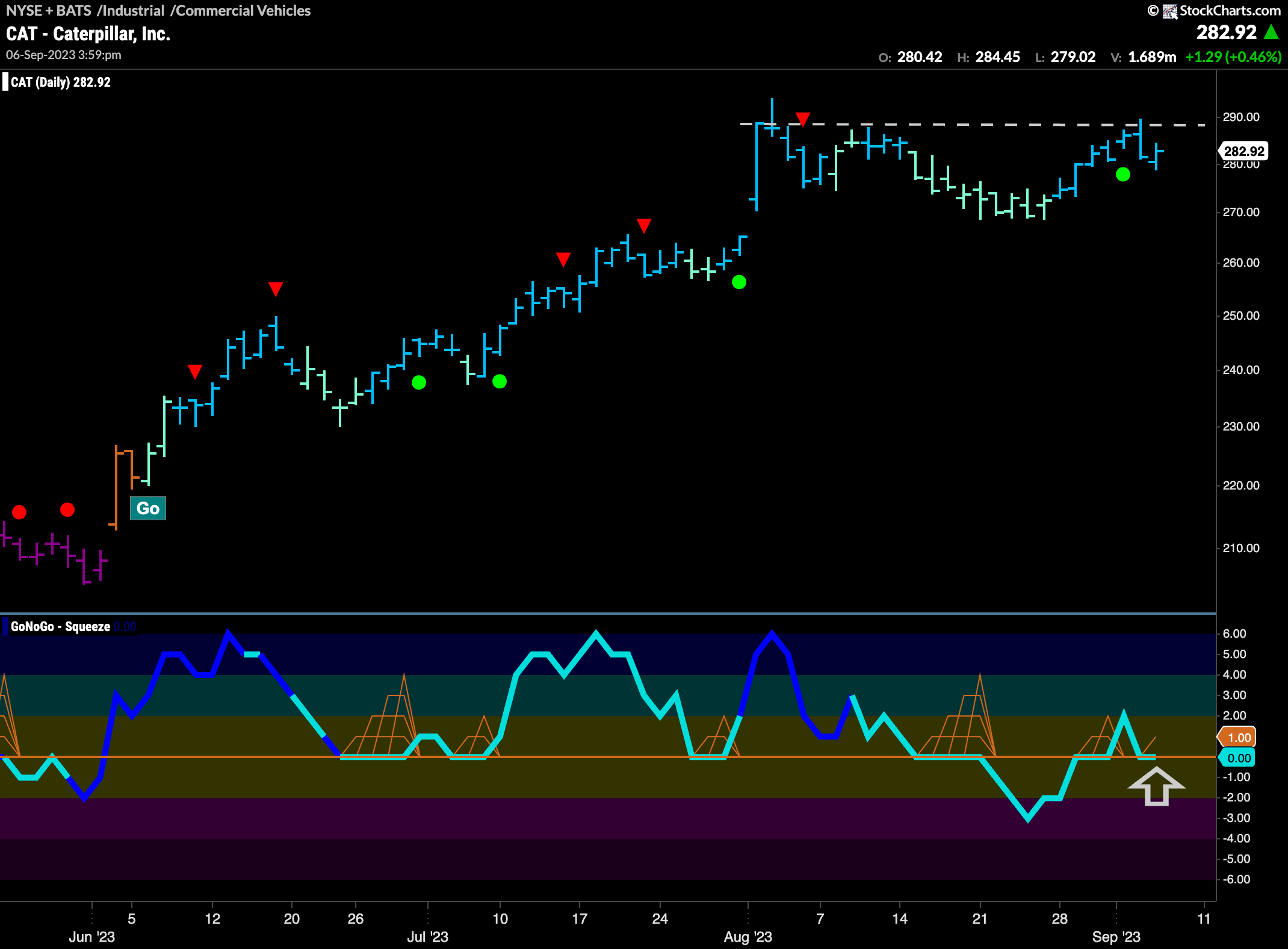
Task: Click the white legend marker beside CAT (Daily)
Action: pyautogui.click(x=5, y=82)
